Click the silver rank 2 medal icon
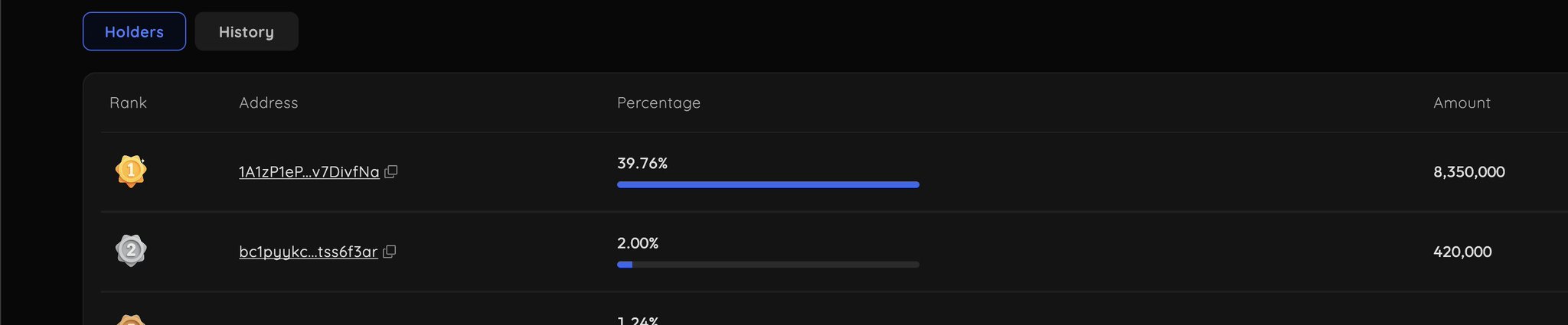Screen dimensions: 1568x325 click(131, 250)
